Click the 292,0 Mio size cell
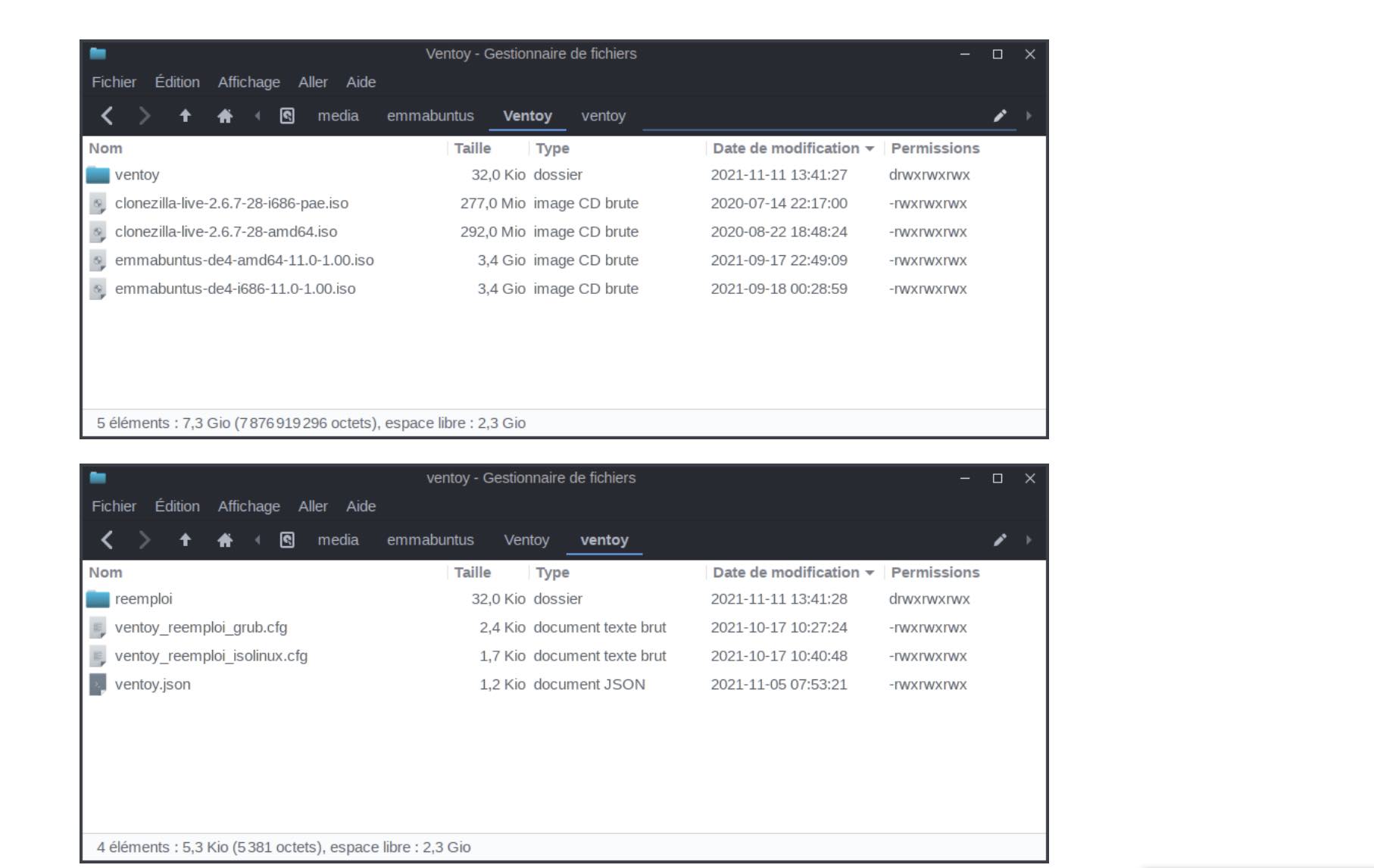This screenshot has height=868, width=1374. coord(493,232)
